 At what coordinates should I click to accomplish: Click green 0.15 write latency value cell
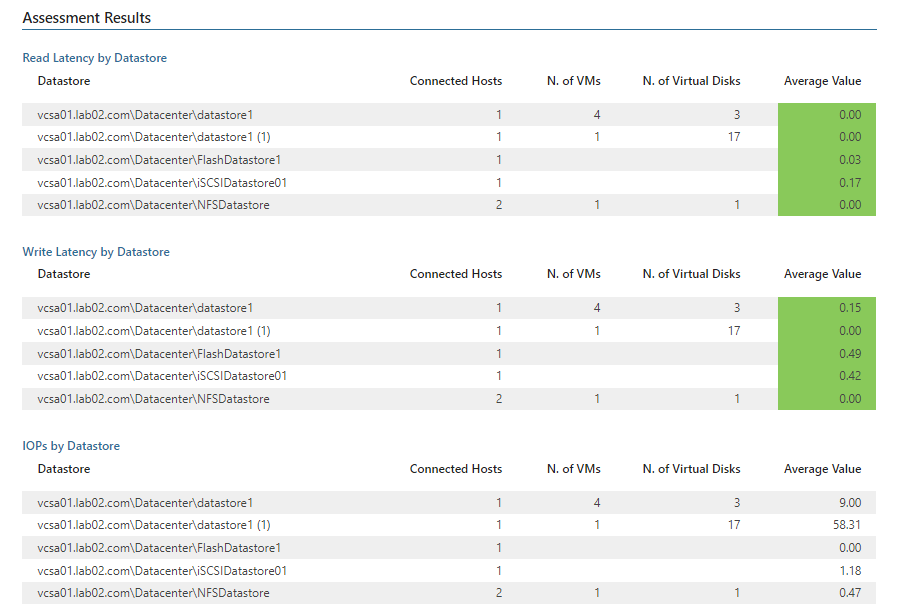pyautogui.click(x=827, y=308)
